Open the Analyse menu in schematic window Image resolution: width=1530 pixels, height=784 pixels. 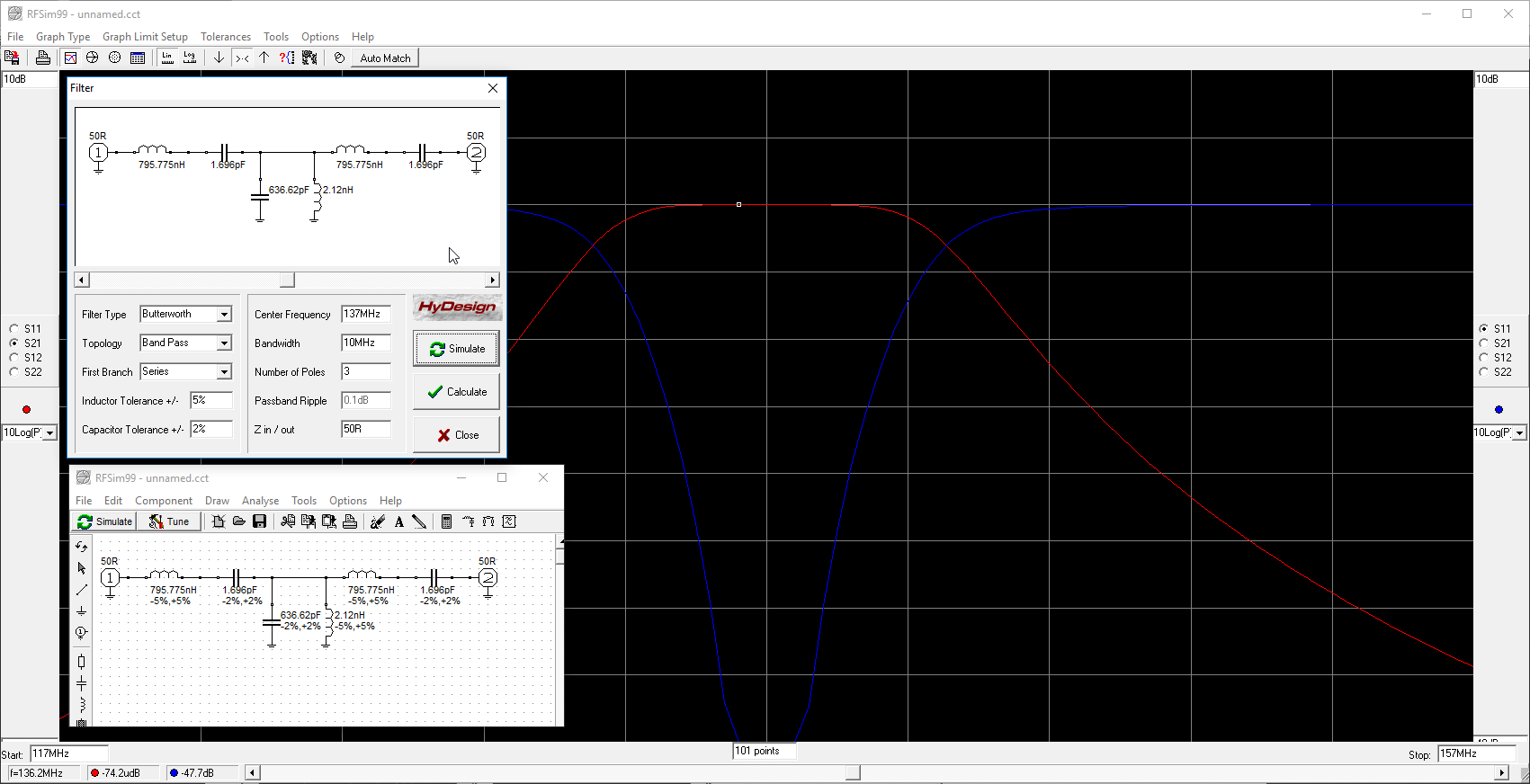(260, 501)
